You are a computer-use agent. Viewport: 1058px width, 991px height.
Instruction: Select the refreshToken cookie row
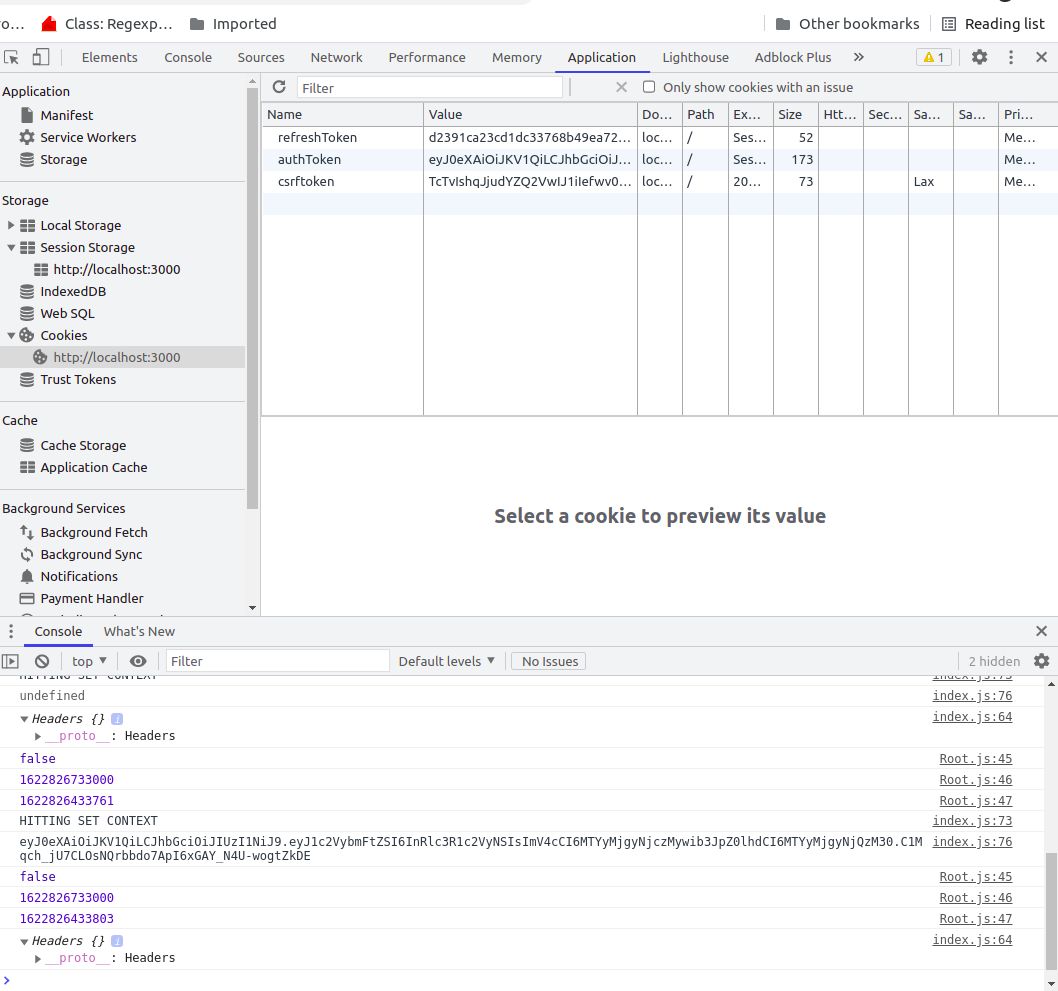pos(659,138)
